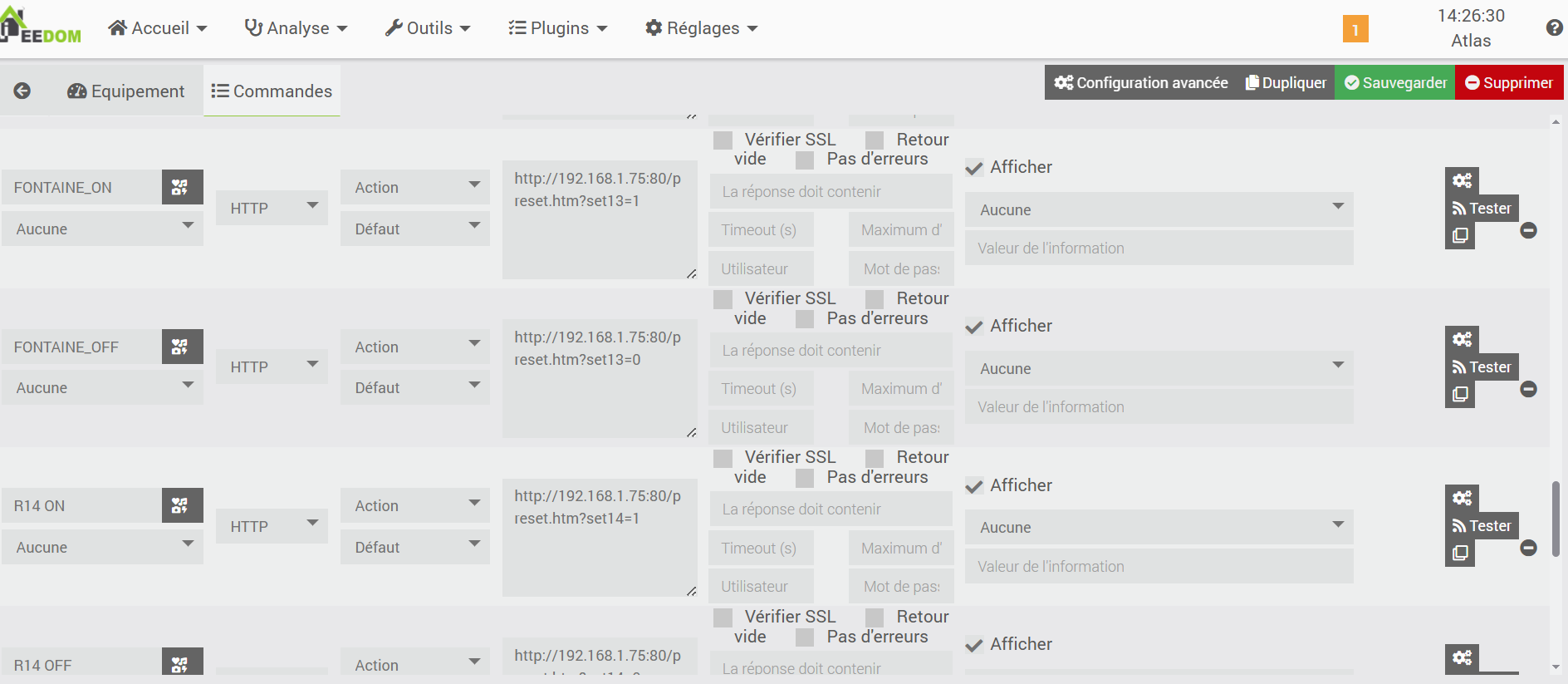Open the HTTP request type dropdown for R14 ON

tap(272, 526)
